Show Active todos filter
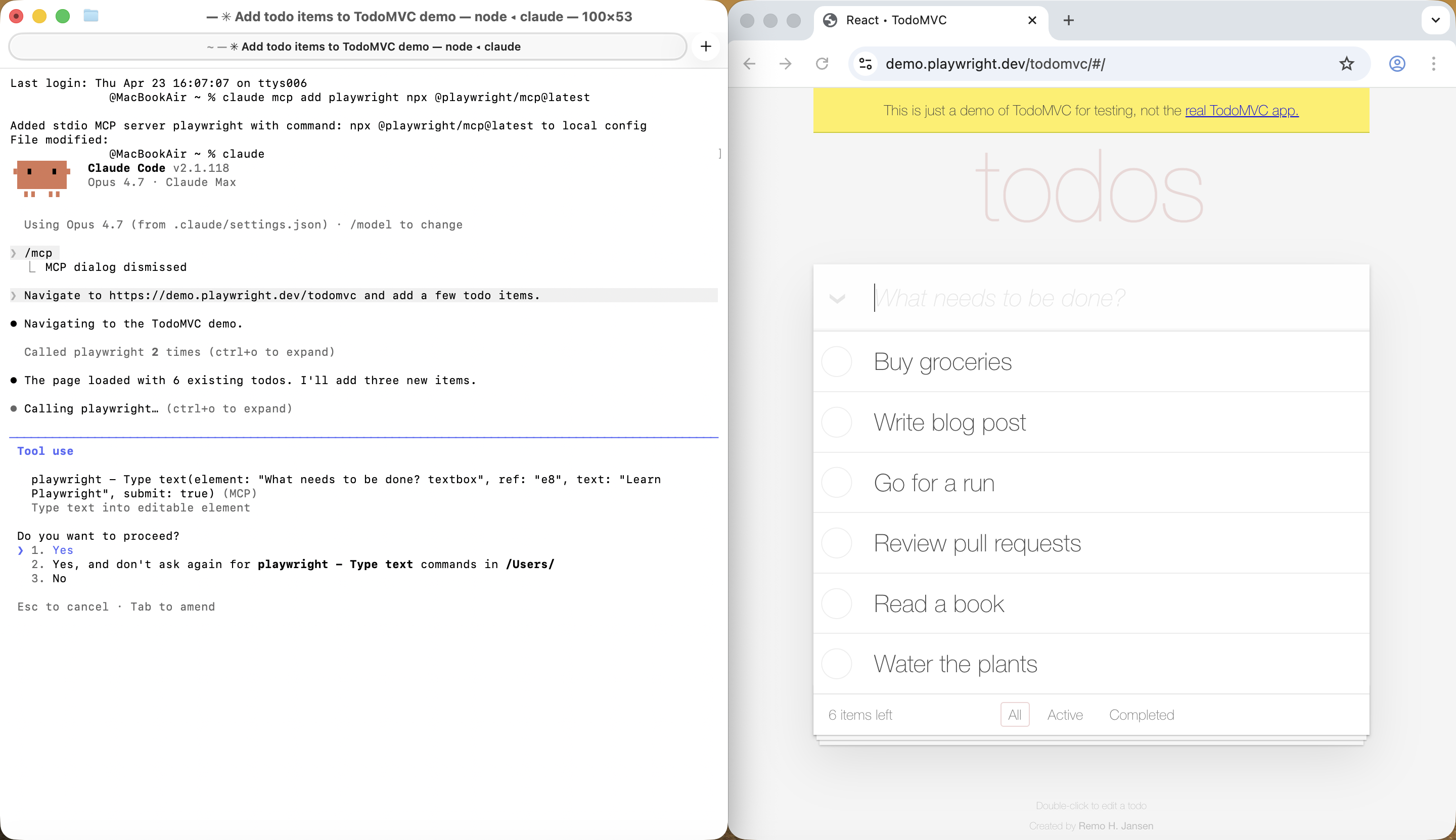This screenshot has width=1456, height=840. pos(1065,715)
